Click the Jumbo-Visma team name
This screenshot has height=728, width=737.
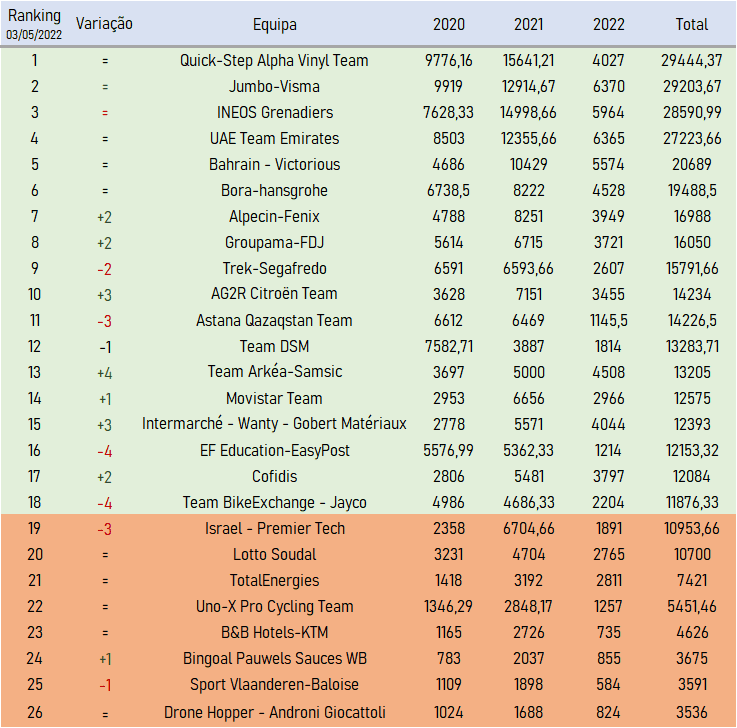274,86
